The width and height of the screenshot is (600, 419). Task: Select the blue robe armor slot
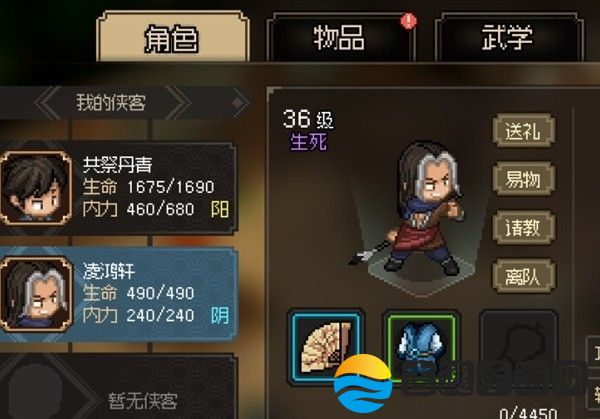click(x=422, y=347)
